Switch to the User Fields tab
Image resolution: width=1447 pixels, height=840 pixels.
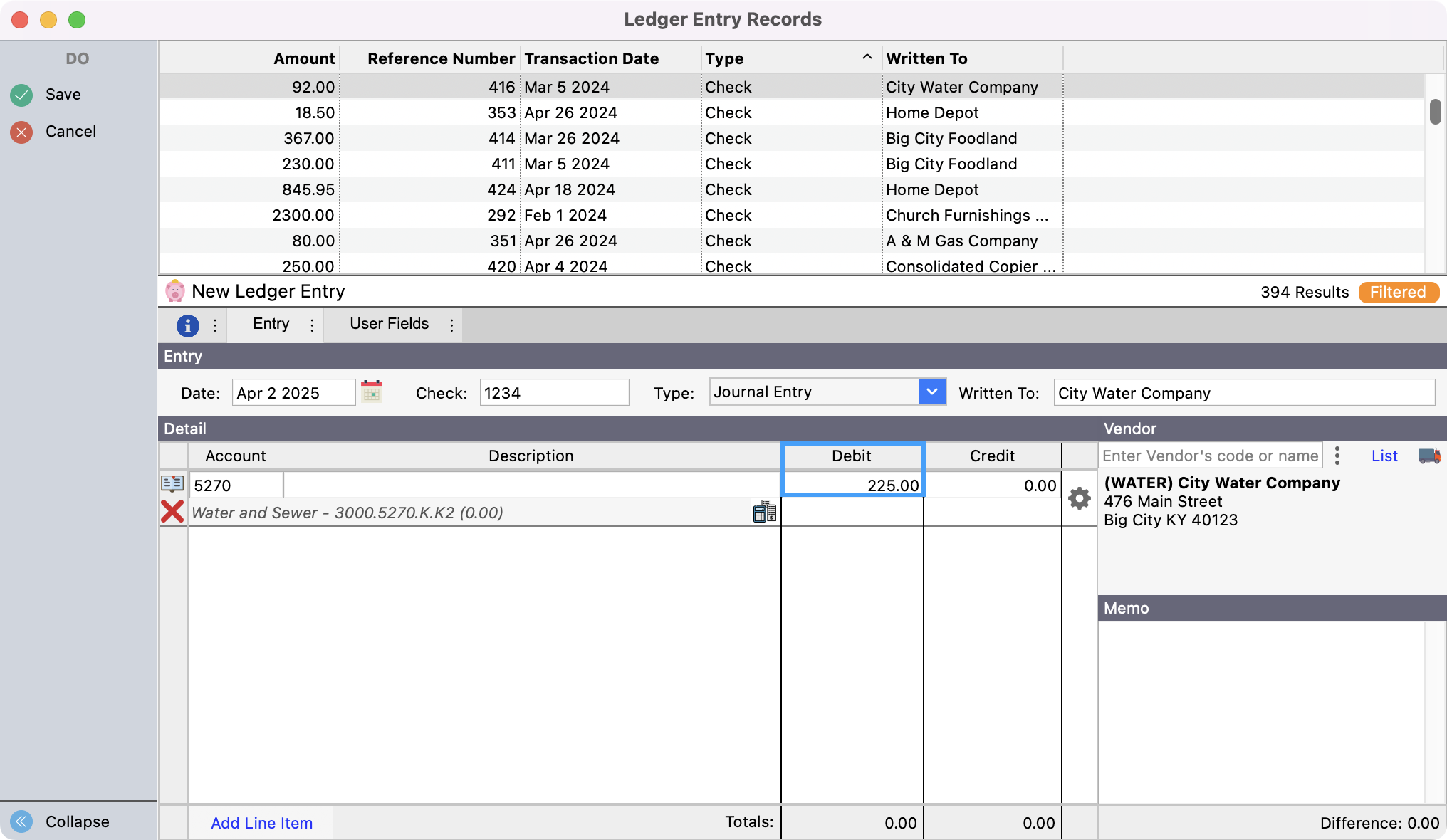(x=389, y=324)
